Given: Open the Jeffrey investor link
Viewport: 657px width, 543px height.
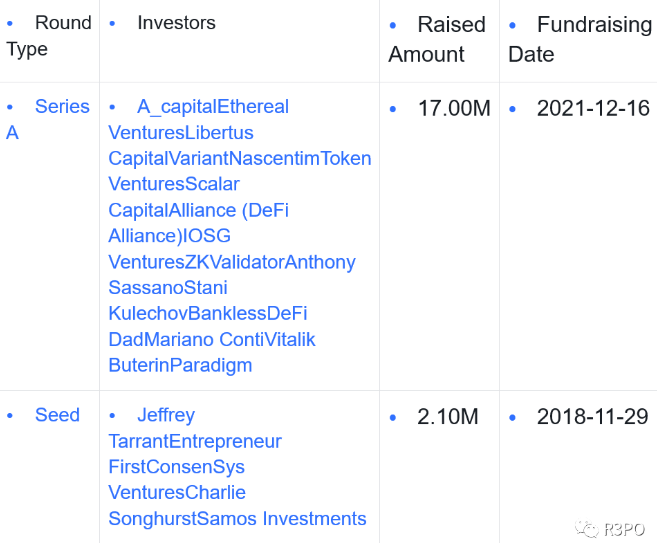Looking at the screenshot, I should tap(166, 415).
